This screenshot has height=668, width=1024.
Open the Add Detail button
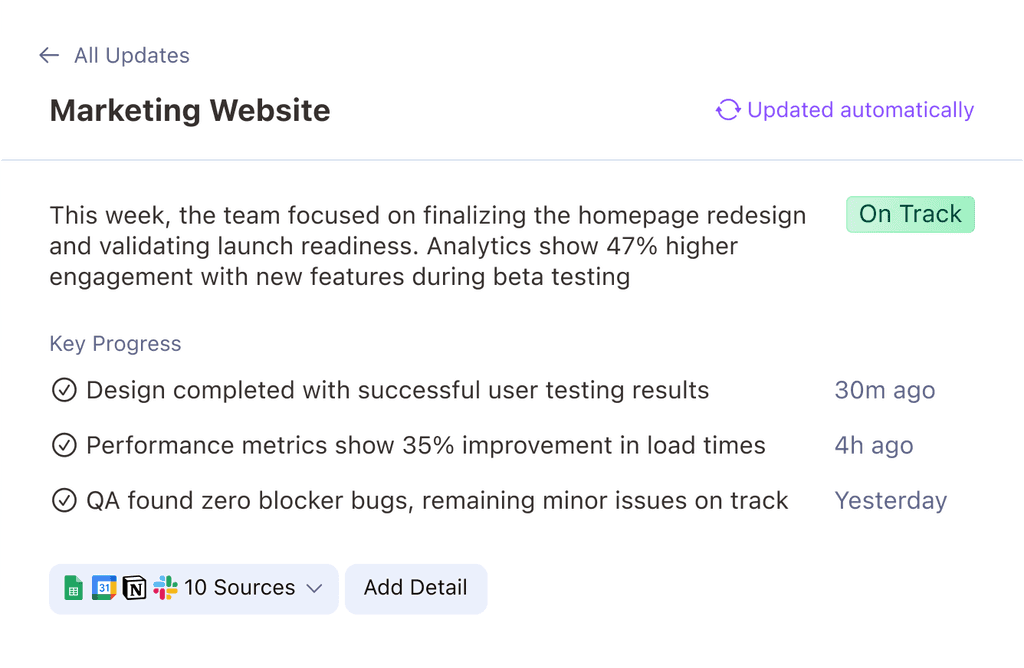[416, 588]
